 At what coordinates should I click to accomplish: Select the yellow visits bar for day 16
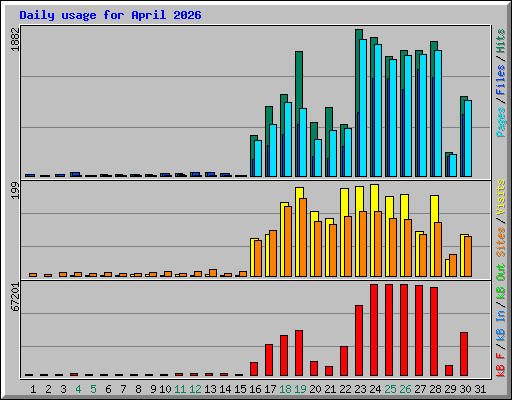(252, 257)
